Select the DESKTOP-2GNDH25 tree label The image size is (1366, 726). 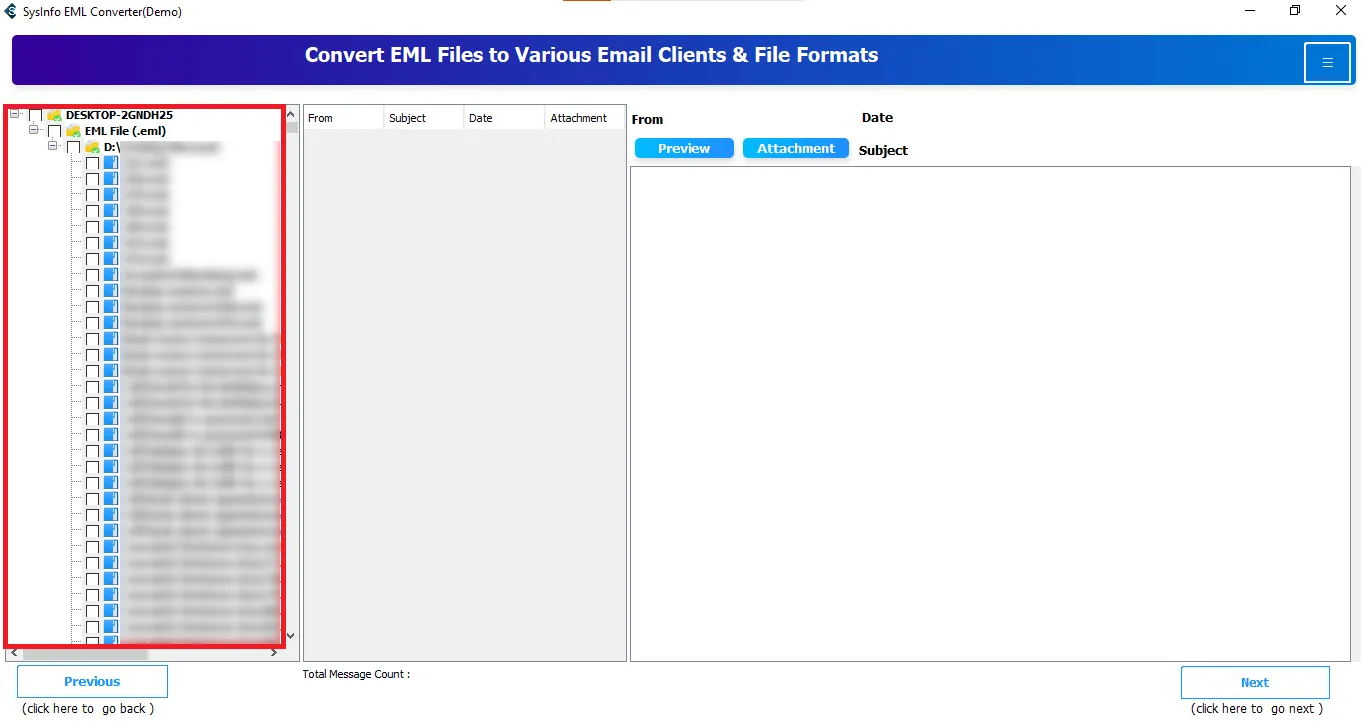(x=119, y=115)
